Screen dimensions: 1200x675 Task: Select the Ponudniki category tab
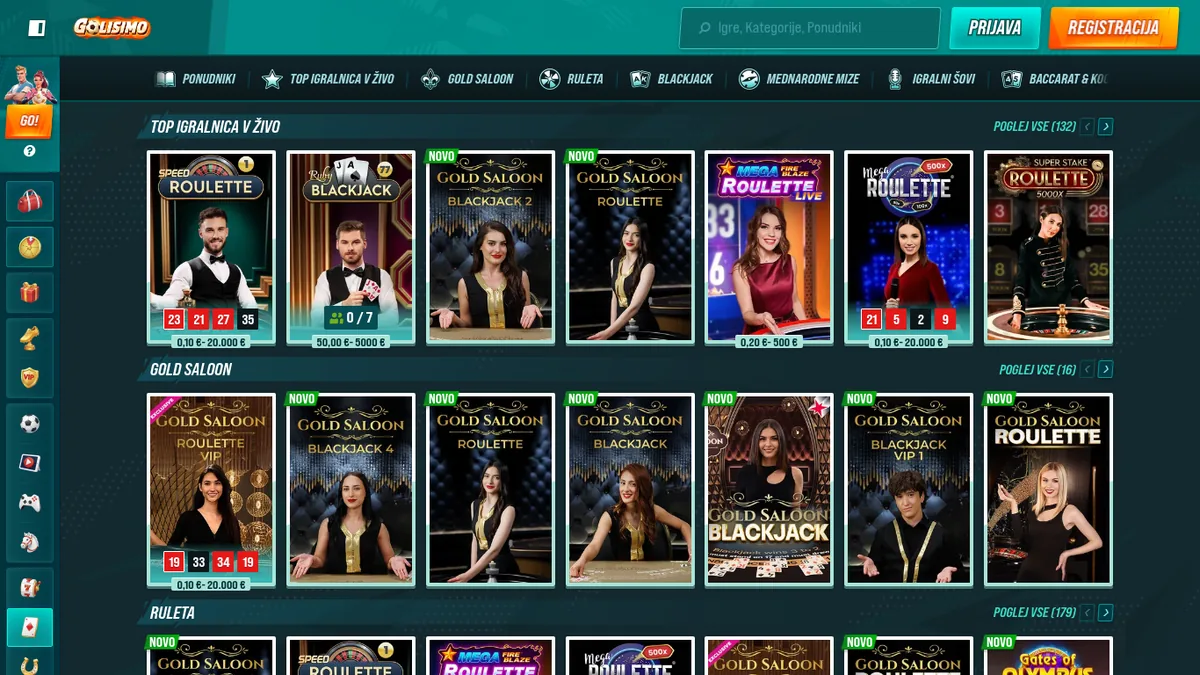point(196,79)
